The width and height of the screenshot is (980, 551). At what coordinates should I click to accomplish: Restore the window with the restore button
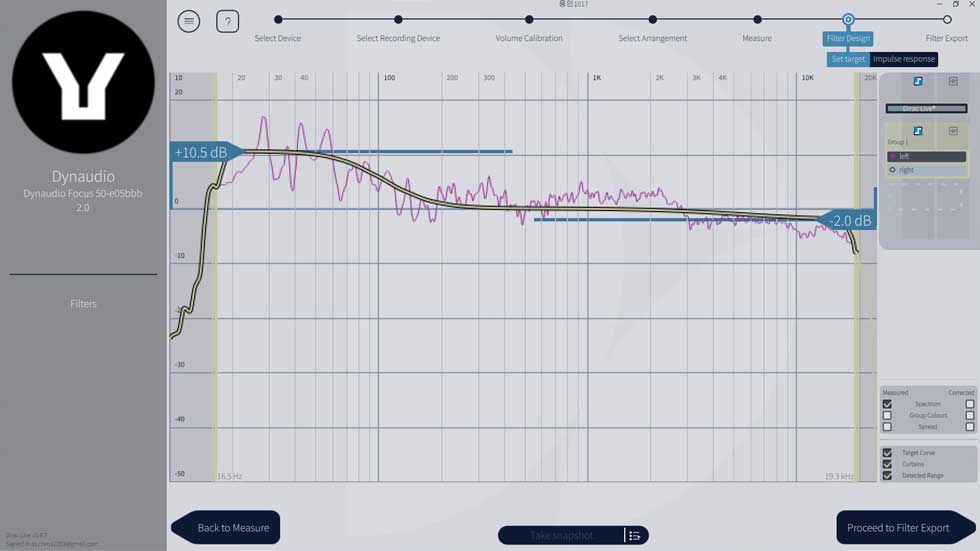click(956, 4)
